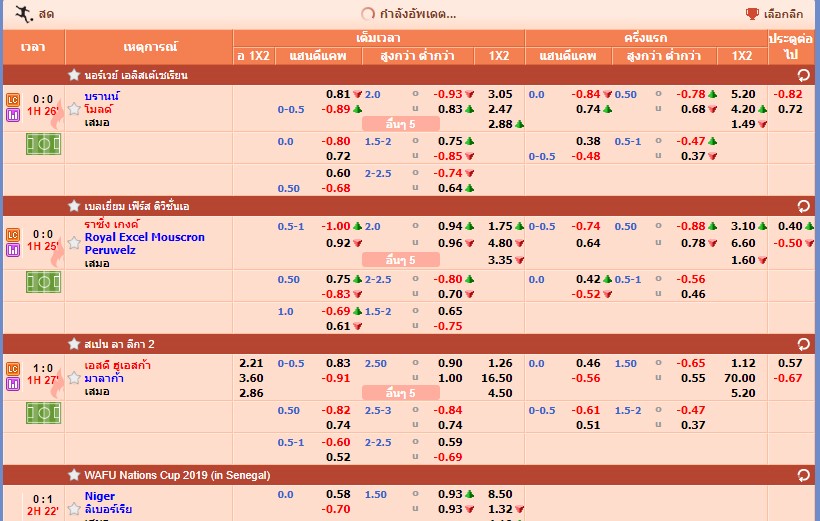Open the บรานน์ team name
This screenshot has height=521, width=820.
tap(102, 96)
